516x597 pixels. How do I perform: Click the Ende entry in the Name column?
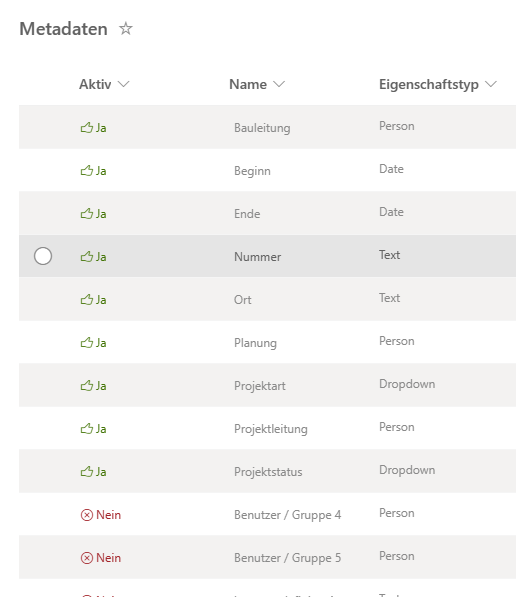click(247, 214)
